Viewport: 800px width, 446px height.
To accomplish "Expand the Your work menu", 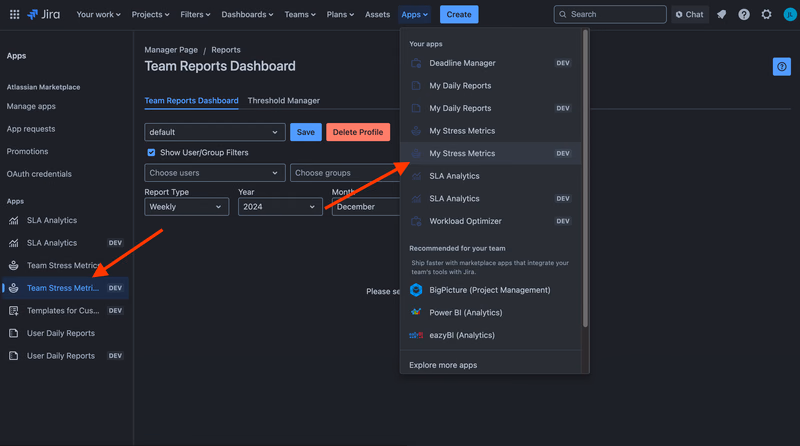I will coord(98,14).
